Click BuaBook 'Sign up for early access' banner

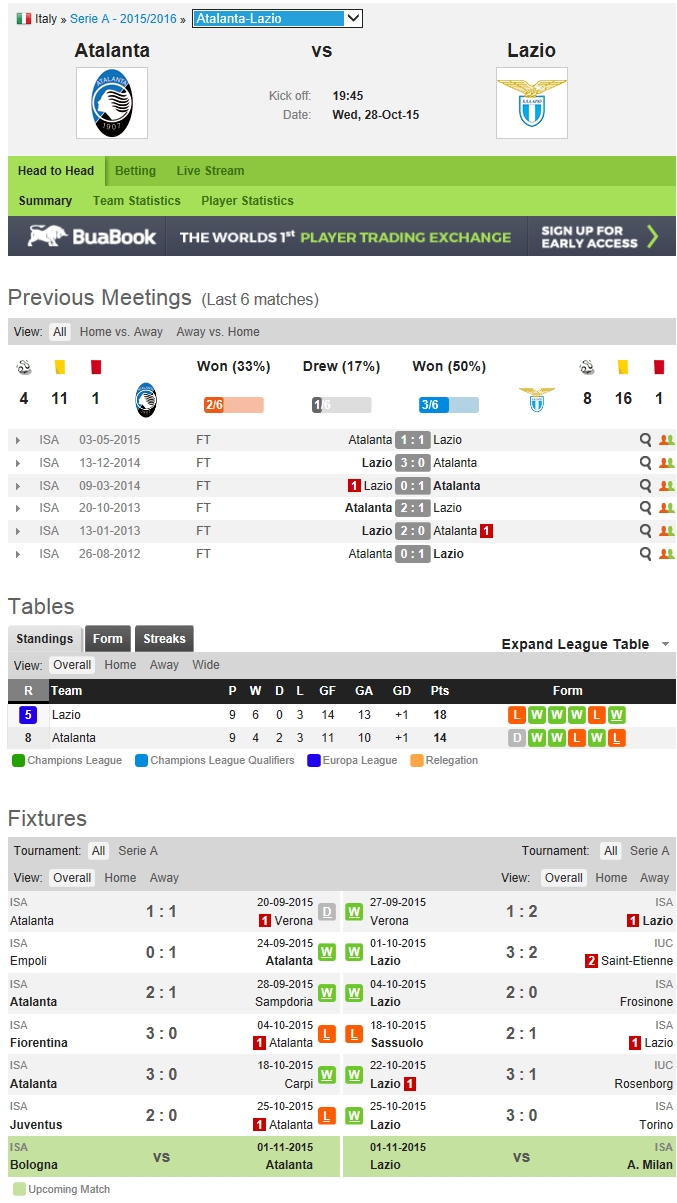[598, 237]
